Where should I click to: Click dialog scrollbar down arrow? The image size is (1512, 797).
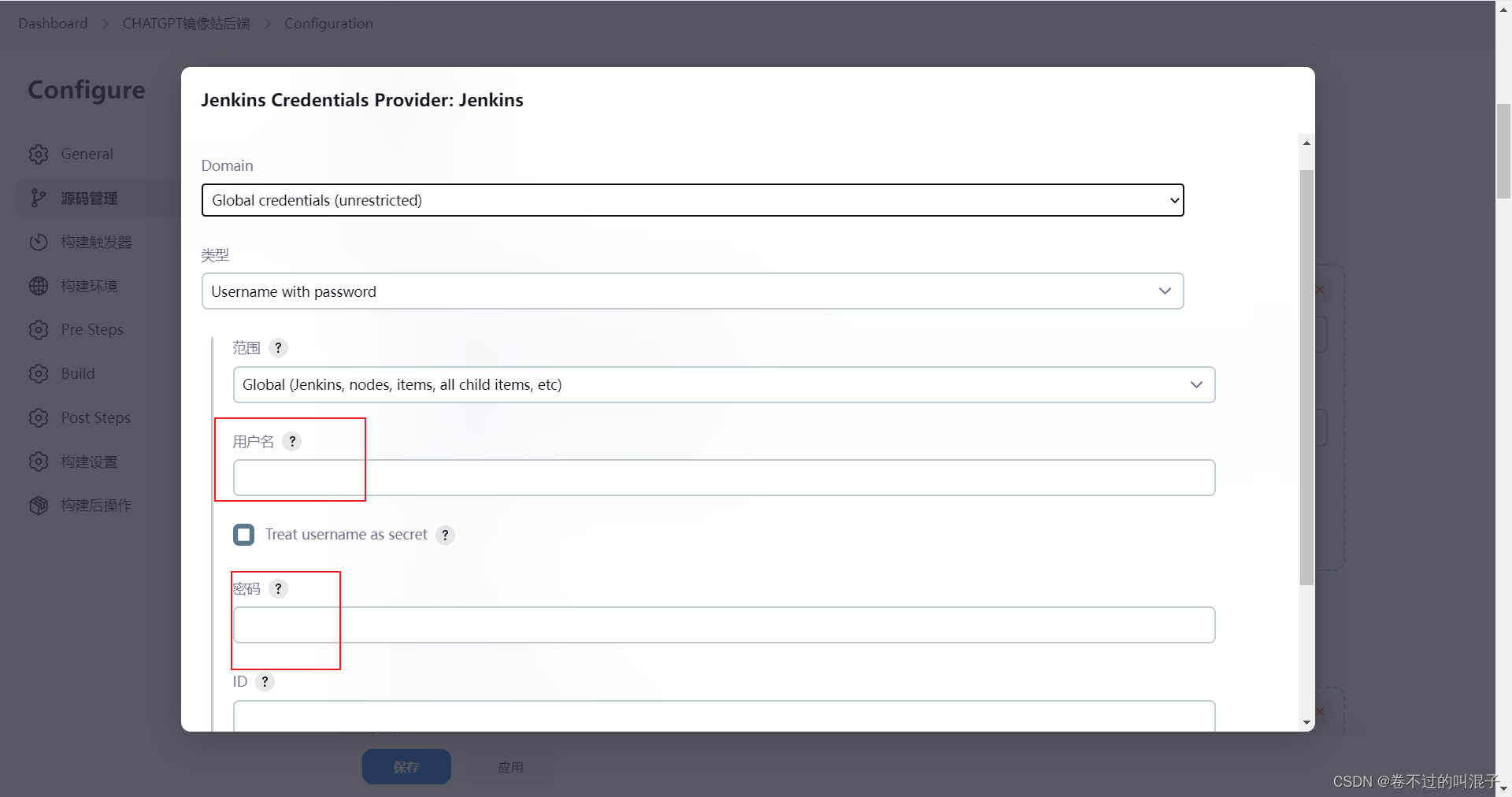tap(1306, 722)
